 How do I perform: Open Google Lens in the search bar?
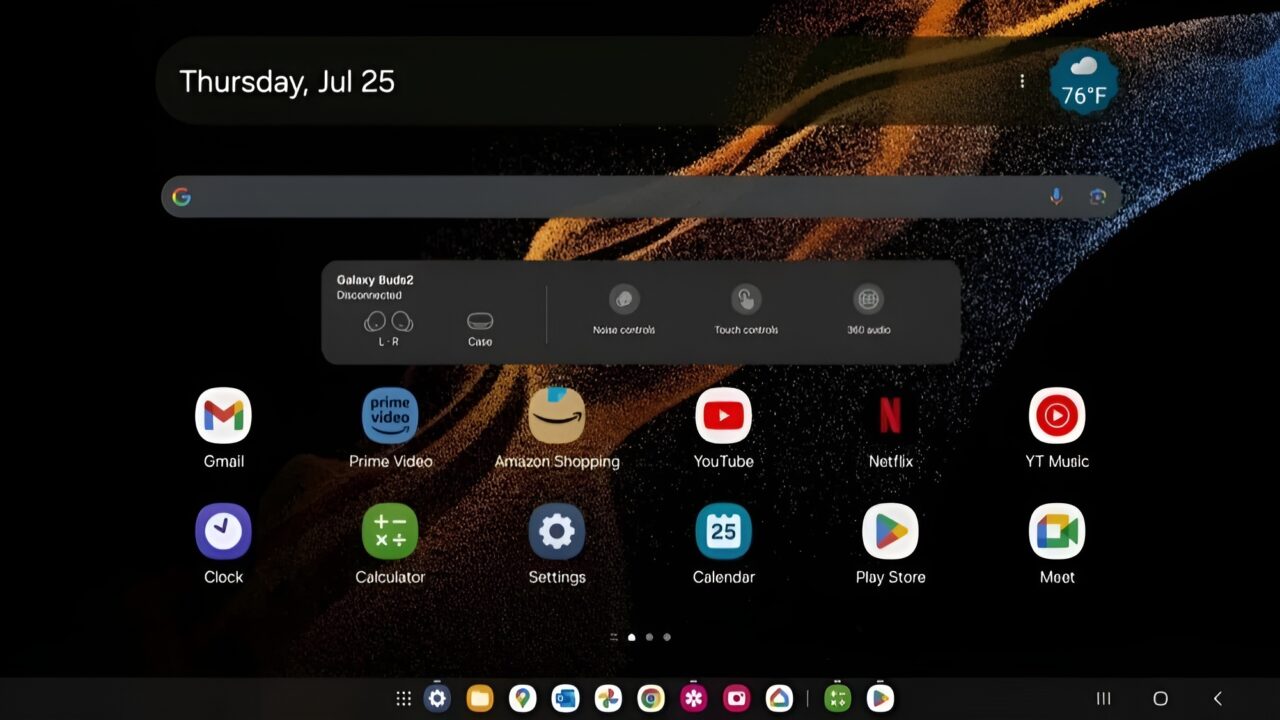tap(1098, 197)
